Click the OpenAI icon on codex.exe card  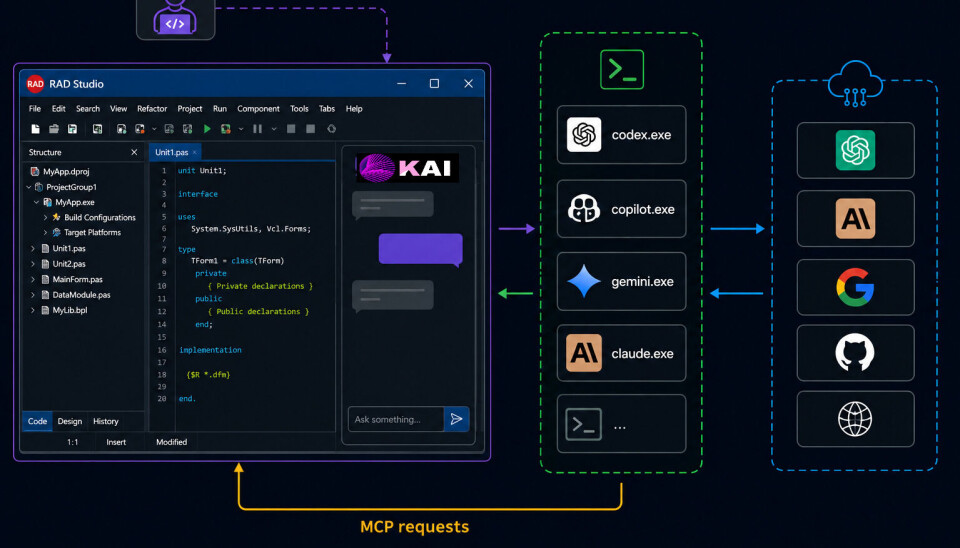click(583, 134)
